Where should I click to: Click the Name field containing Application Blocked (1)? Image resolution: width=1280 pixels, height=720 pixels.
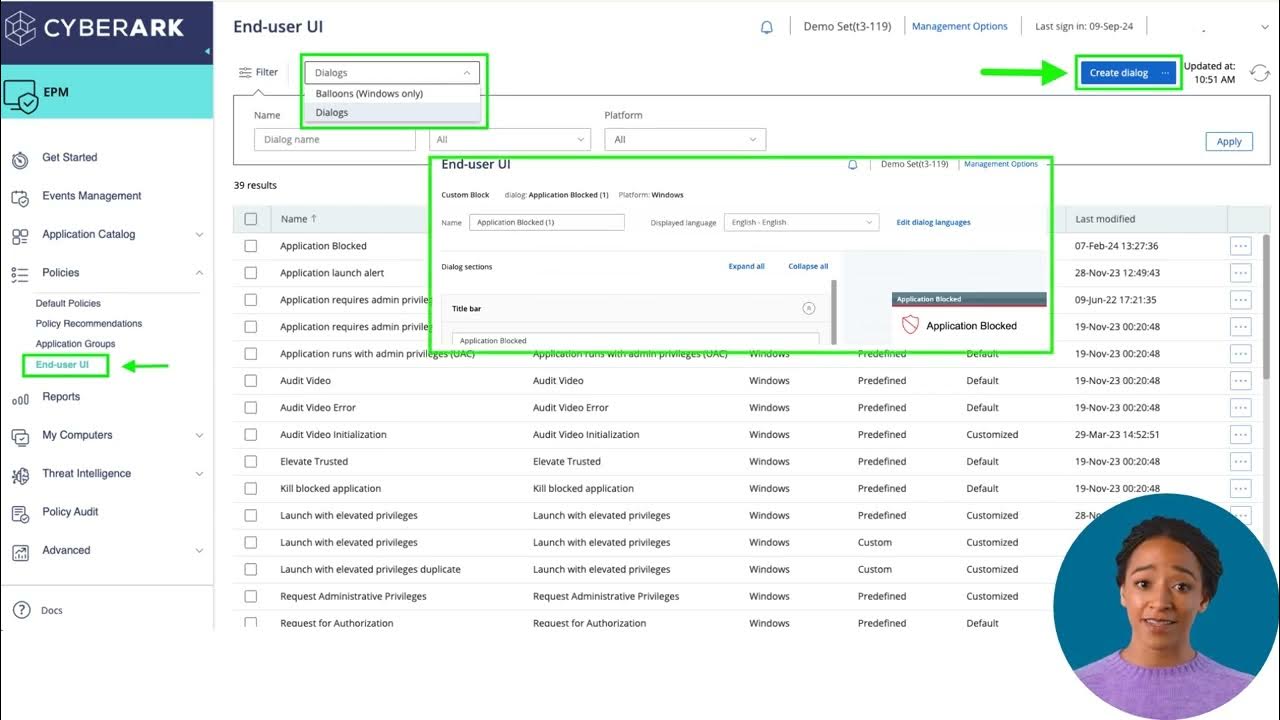coord(547,222)
